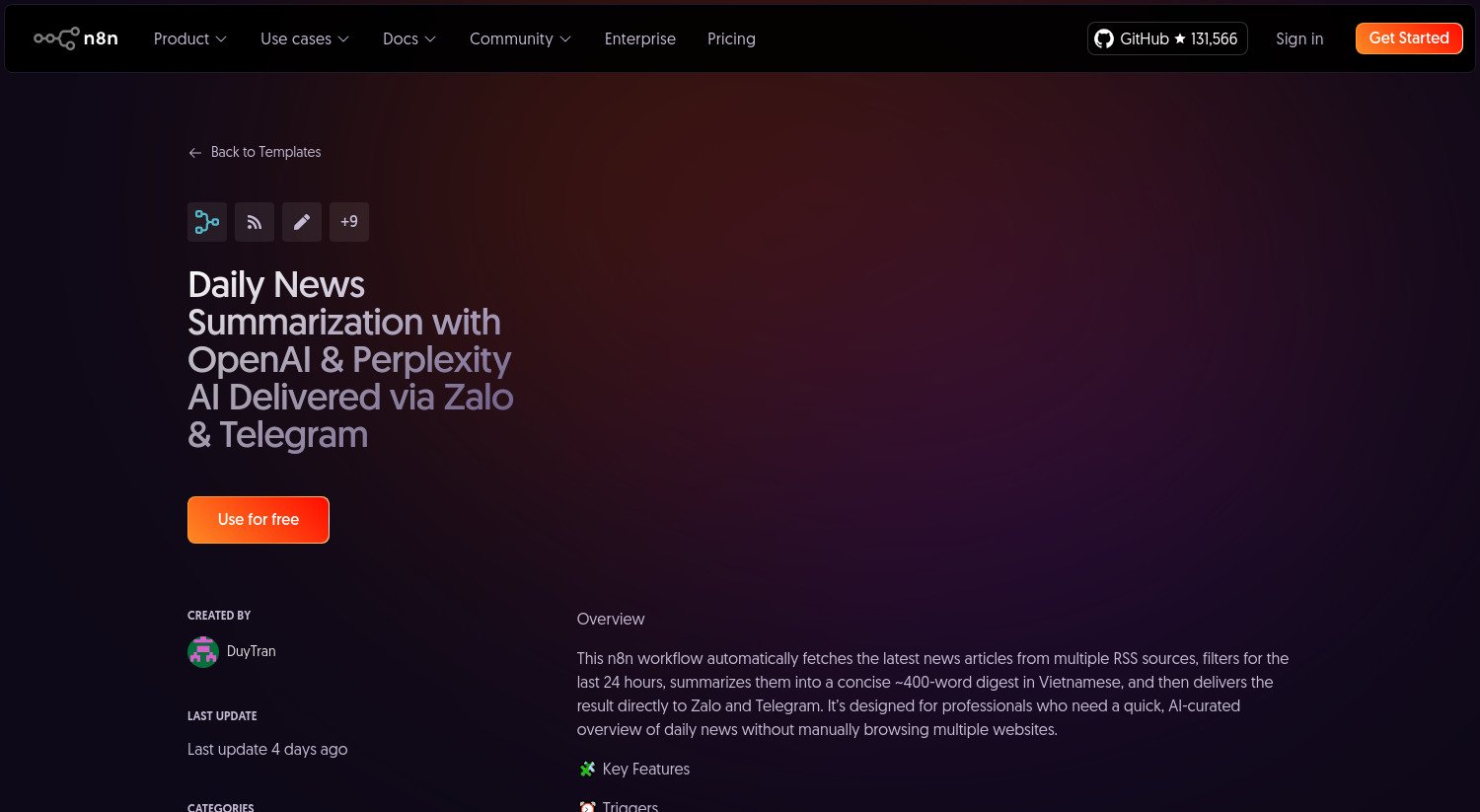Open the DuyTran creator name link
Image resolution: width=1480 pixels, height=812 pixels.
252,651
